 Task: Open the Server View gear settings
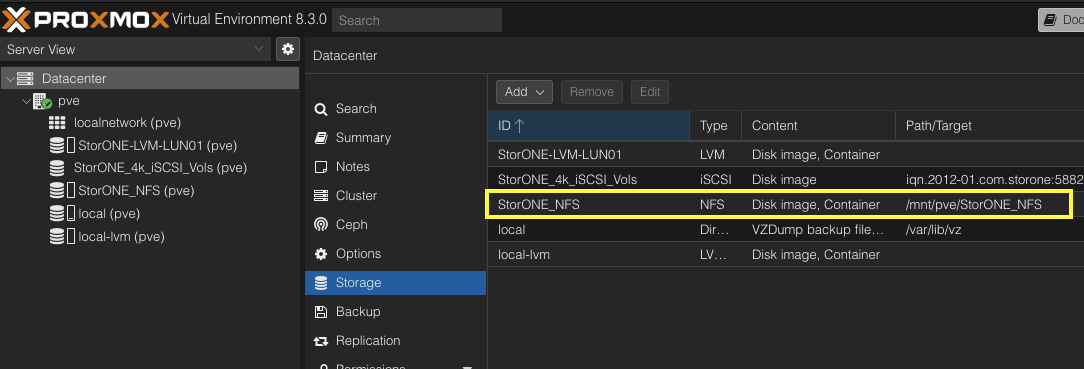(x=288, y=49)
